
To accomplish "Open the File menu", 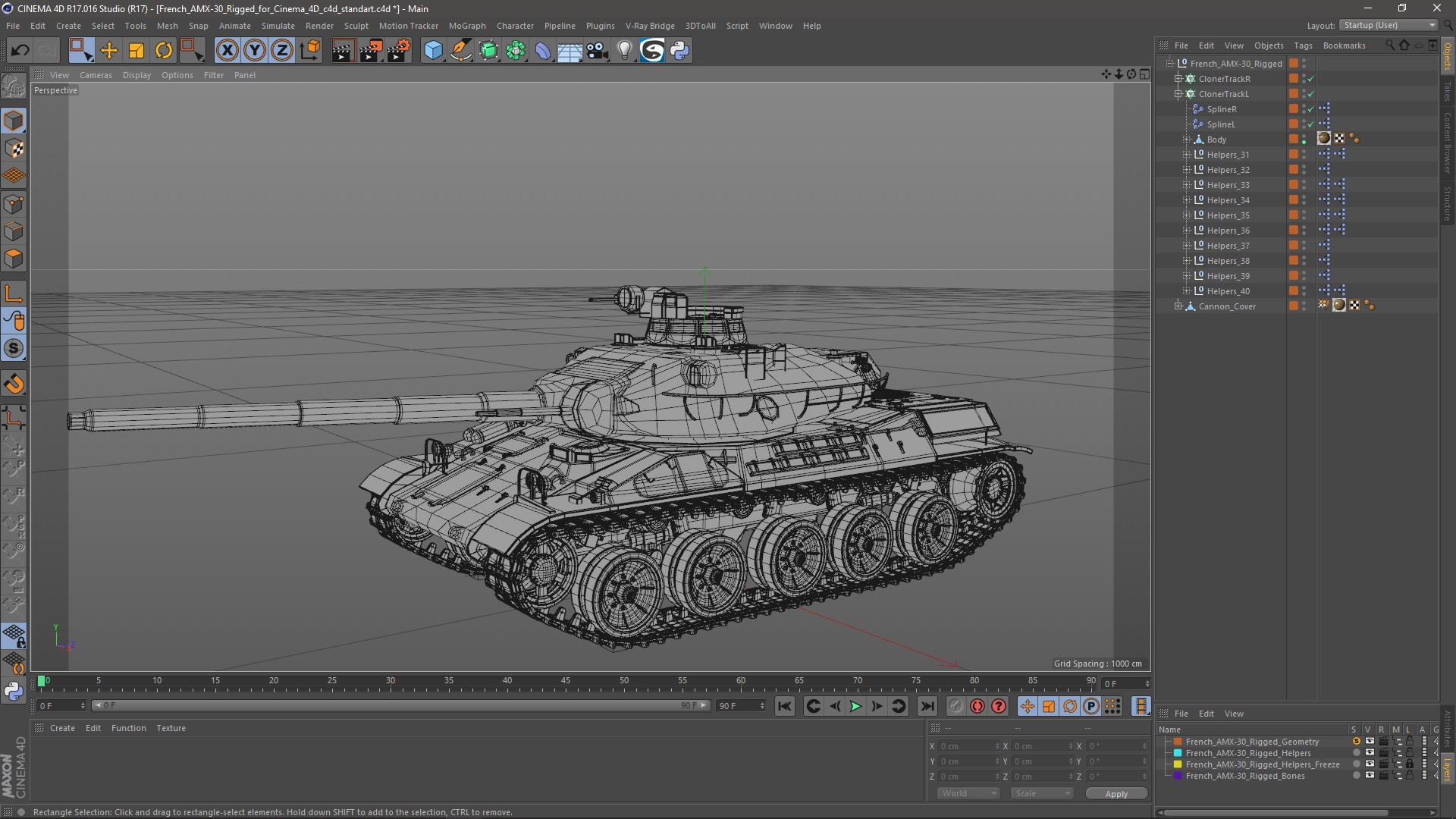I will click(x=13, y=26).
